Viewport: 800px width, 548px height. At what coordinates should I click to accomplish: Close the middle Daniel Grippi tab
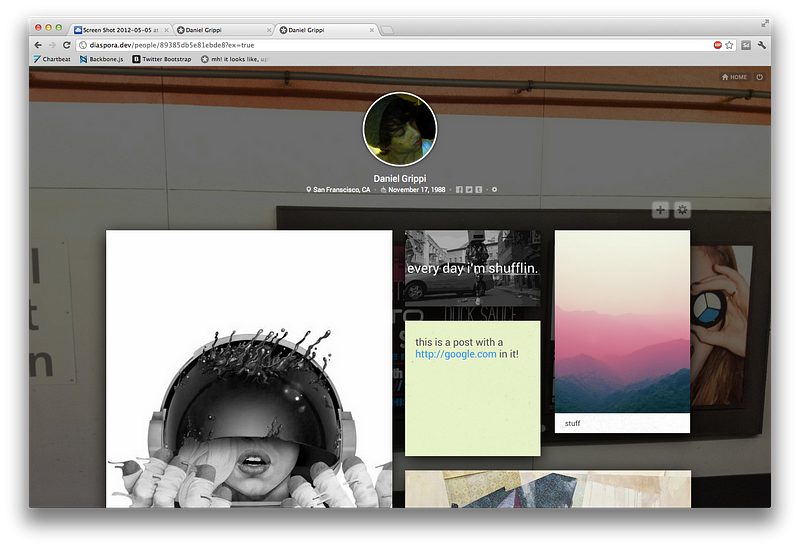[x=269, y=30]
